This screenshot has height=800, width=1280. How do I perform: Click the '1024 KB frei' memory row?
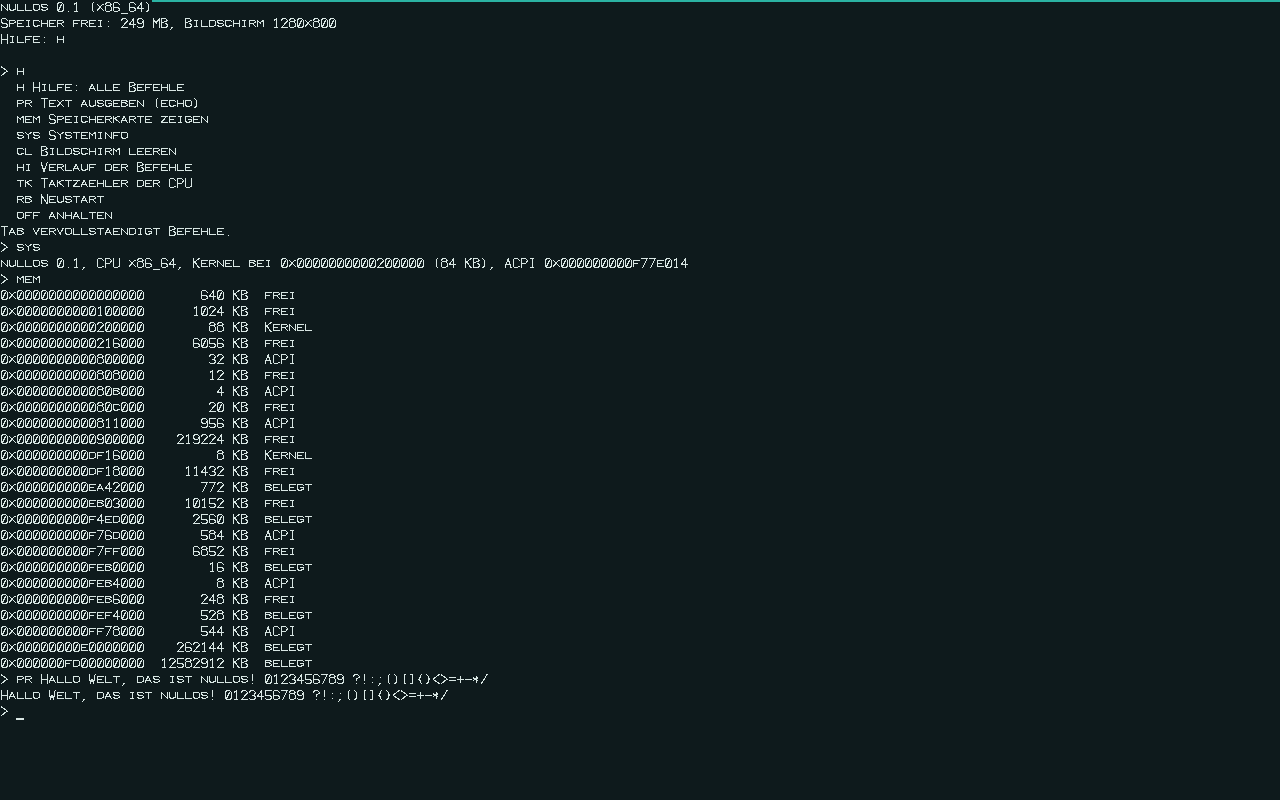pos(148,311)
